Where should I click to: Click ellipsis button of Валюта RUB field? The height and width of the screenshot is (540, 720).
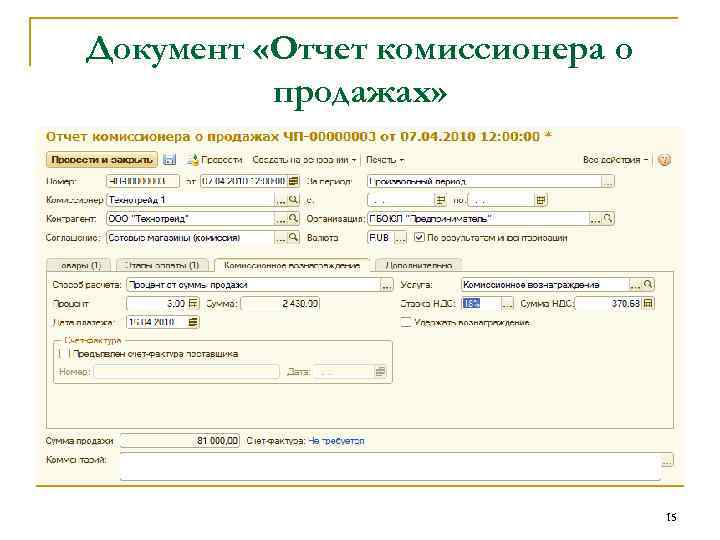coord(400,238)
